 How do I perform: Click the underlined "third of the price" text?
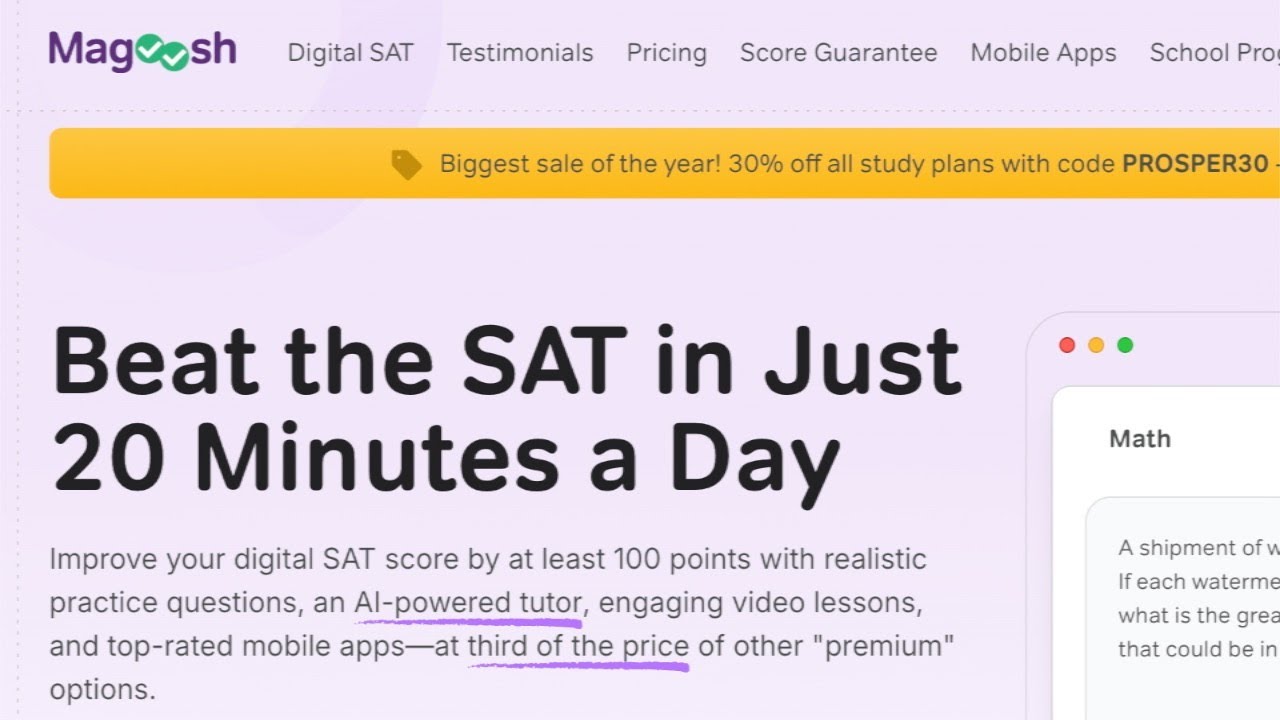(578, 646)
